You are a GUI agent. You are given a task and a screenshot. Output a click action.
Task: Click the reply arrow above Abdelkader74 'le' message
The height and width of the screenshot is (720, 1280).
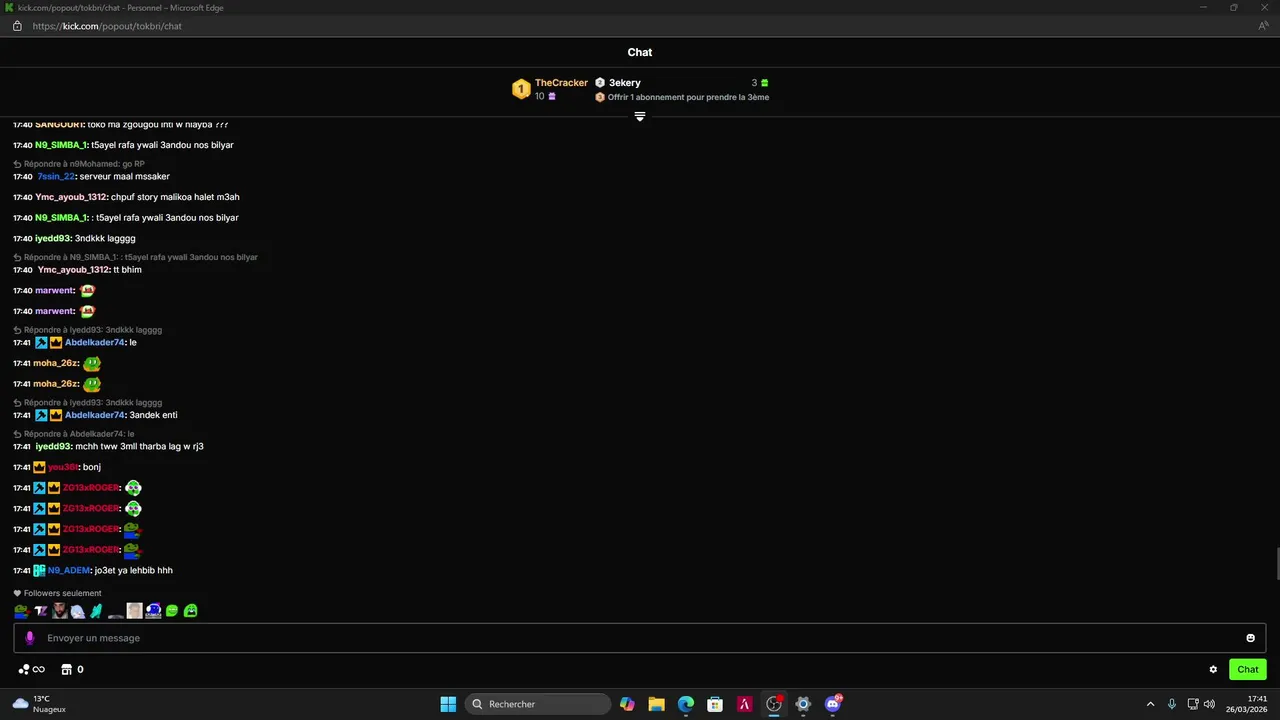17,330
